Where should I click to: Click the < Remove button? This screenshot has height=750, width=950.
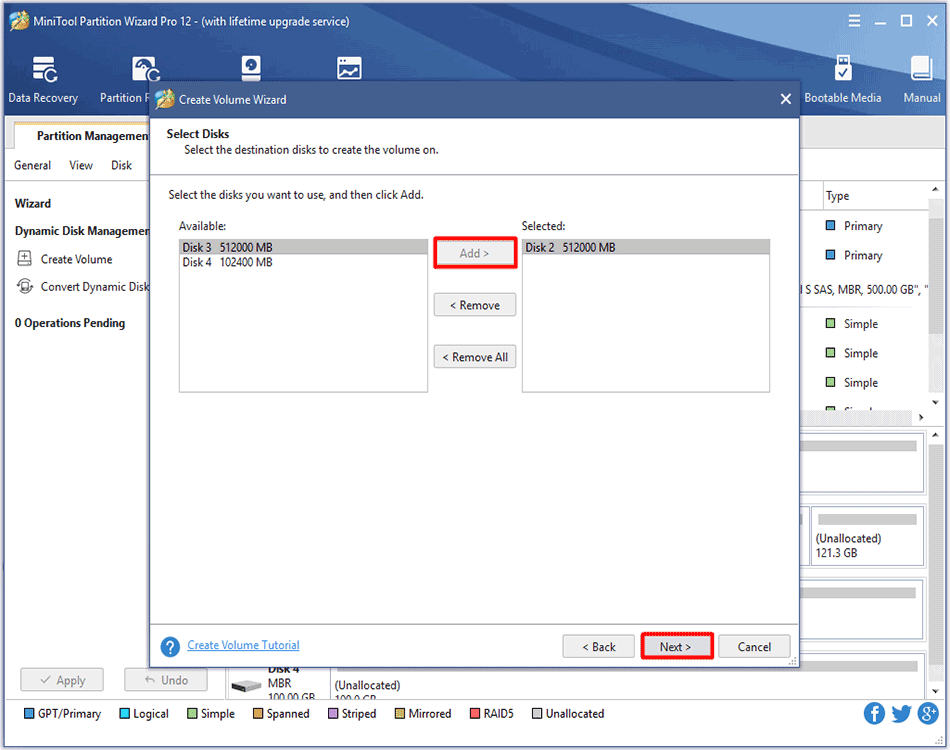pyautogui.click(x=475, y=305)
